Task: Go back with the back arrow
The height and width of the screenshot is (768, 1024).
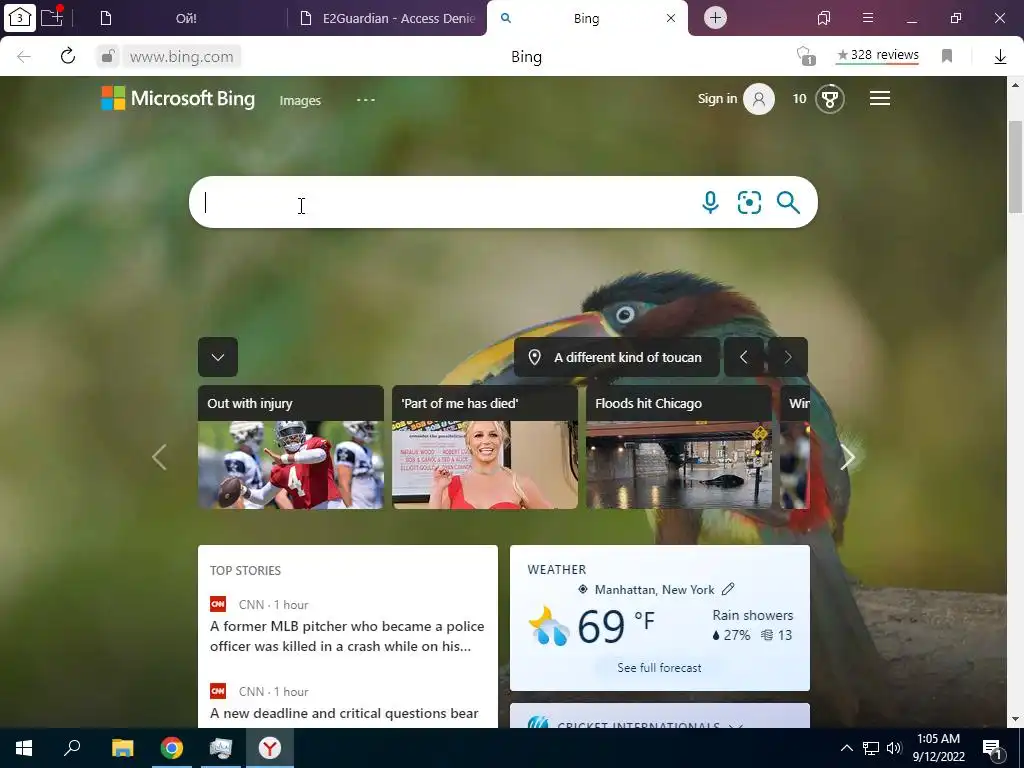Action: tap(24, 56)
